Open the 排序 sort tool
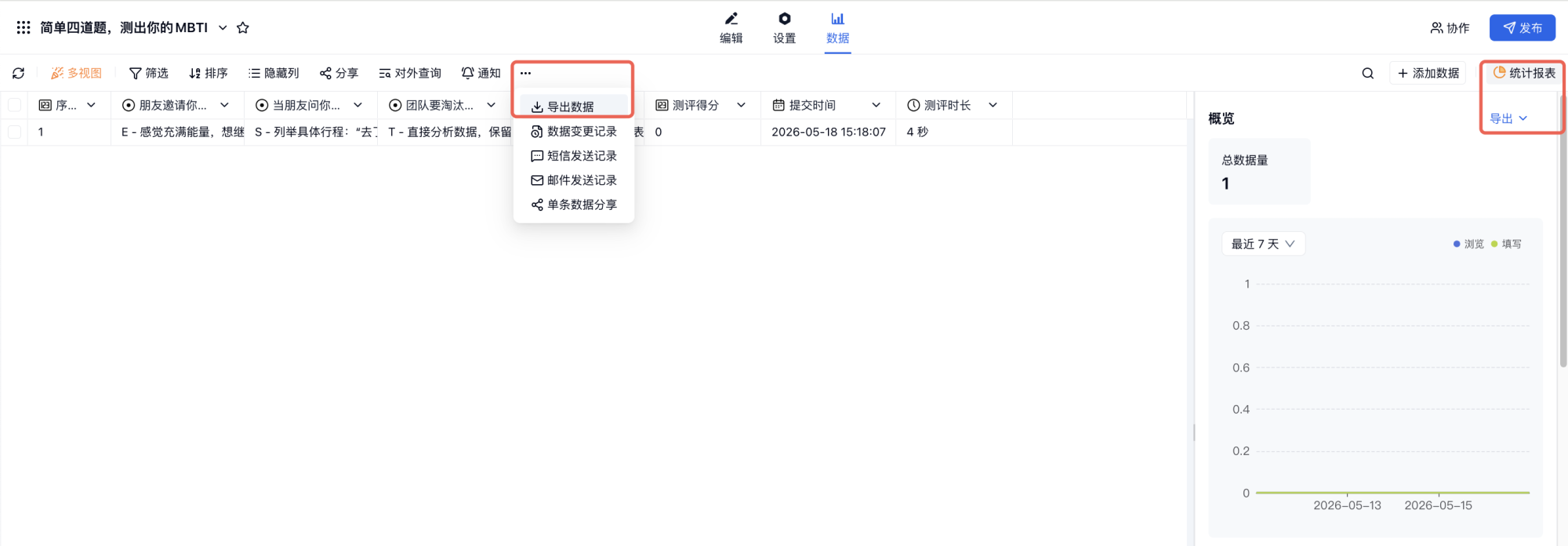The width and height of the screenshot is (1568, 546). point(209,73)
